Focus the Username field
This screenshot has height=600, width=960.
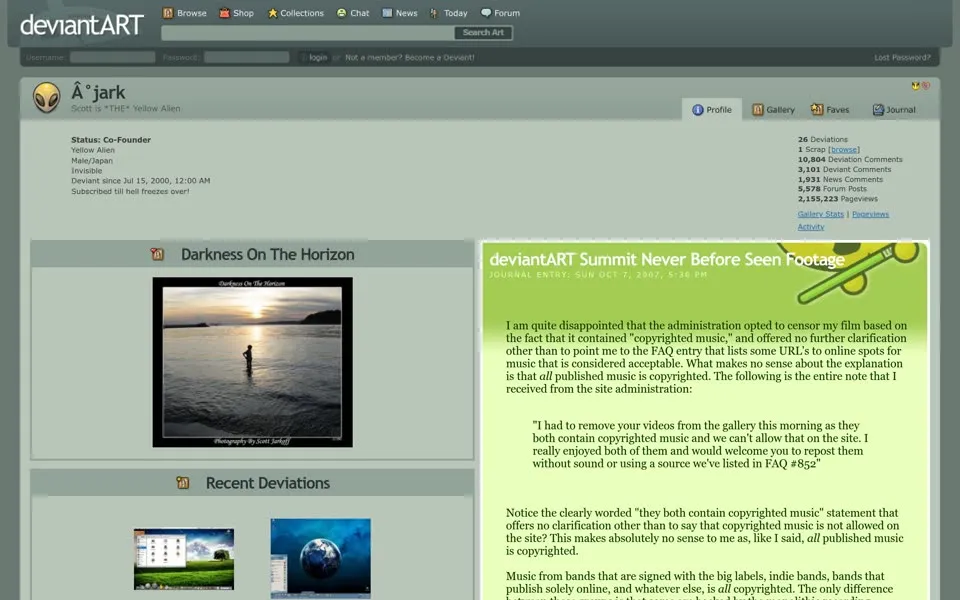click(113, 57)
